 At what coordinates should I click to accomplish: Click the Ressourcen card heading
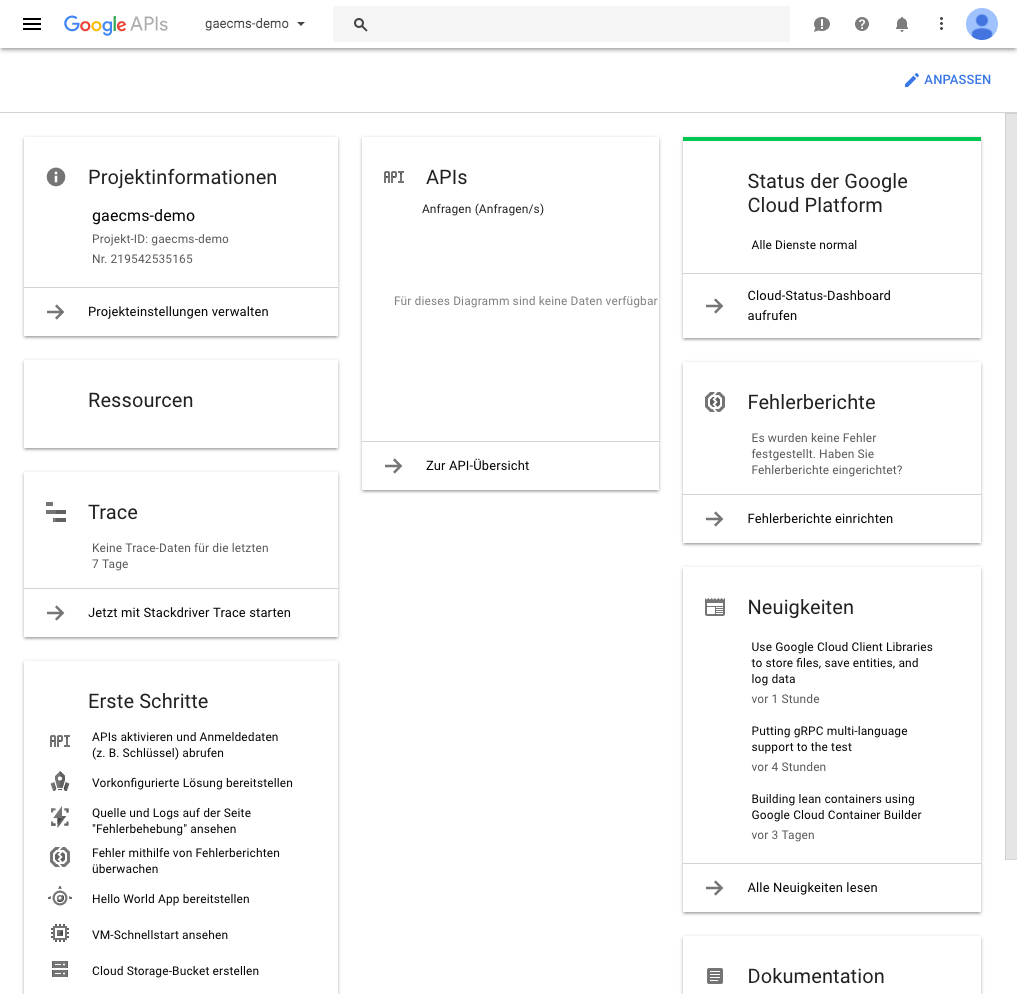141,400
